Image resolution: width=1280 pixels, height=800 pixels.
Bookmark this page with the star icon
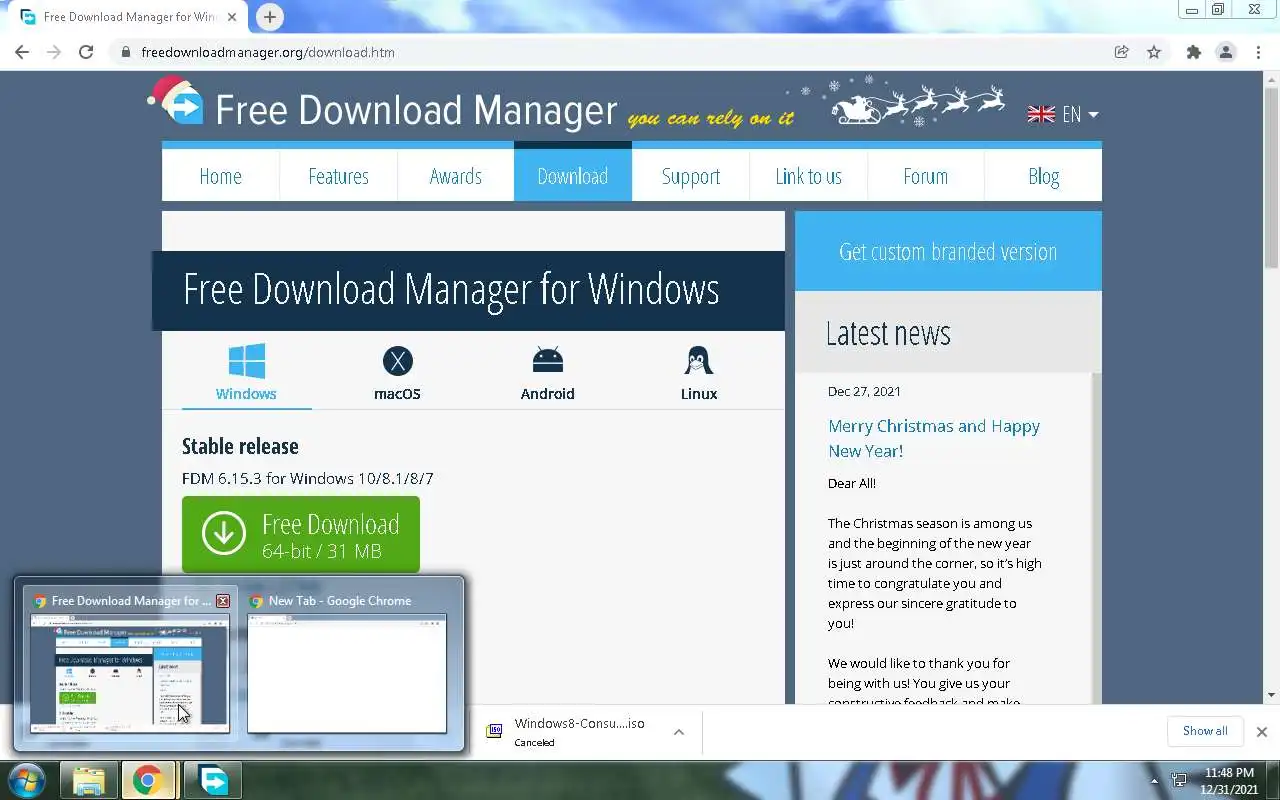[x=1154, y=52]
